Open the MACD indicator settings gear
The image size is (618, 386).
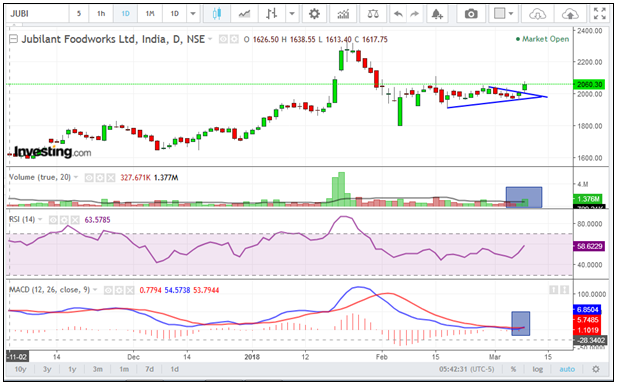pyautogui.click(x=119, y=290)
